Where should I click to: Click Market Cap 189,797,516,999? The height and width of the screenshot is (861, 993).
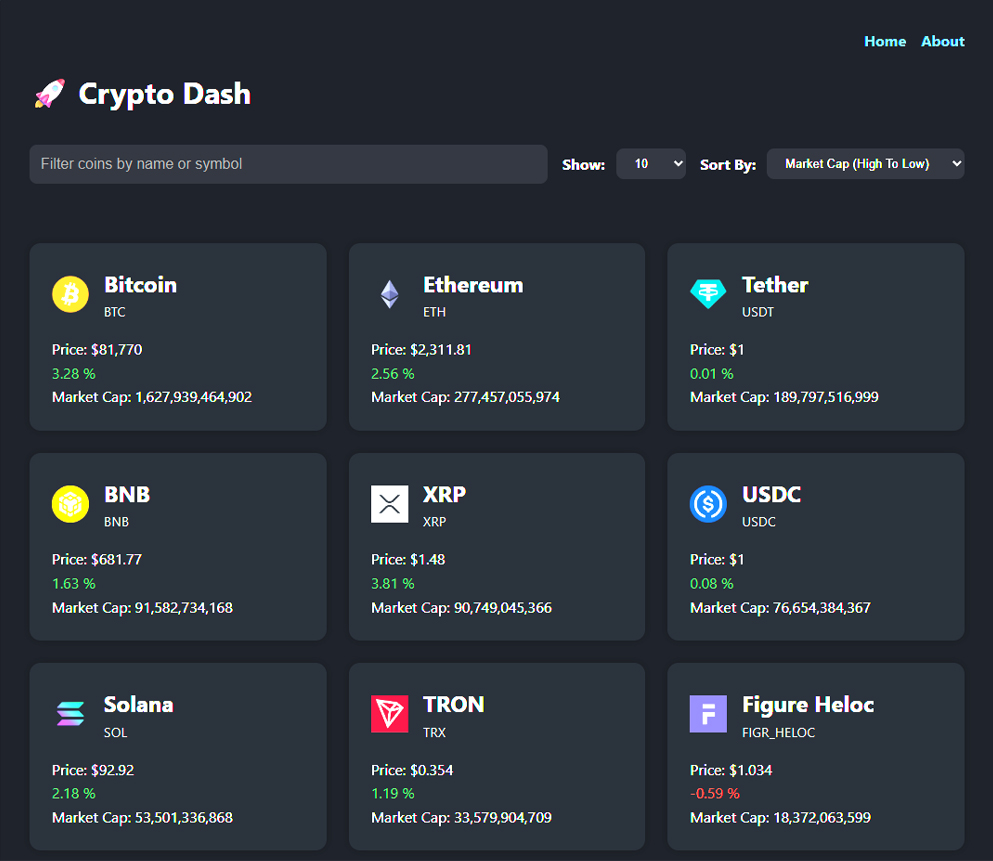[x=784, y=397]
